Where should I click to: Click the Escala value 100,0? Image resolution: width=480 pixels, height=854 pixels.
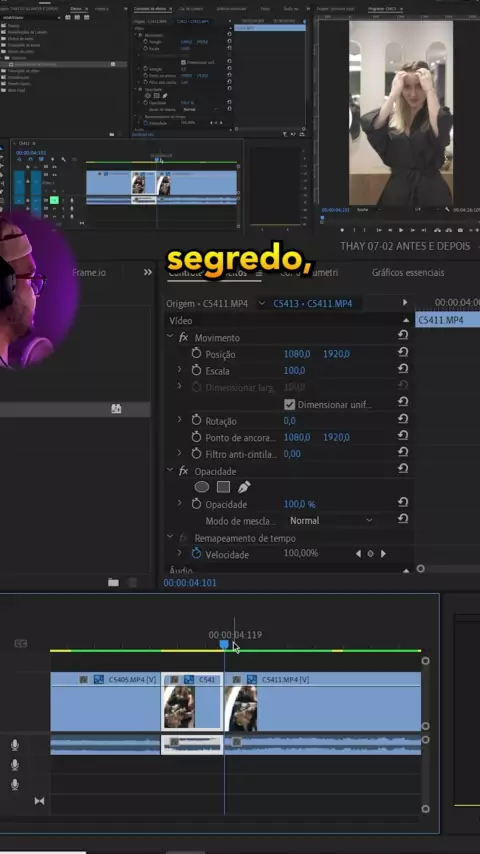(294, 371)
